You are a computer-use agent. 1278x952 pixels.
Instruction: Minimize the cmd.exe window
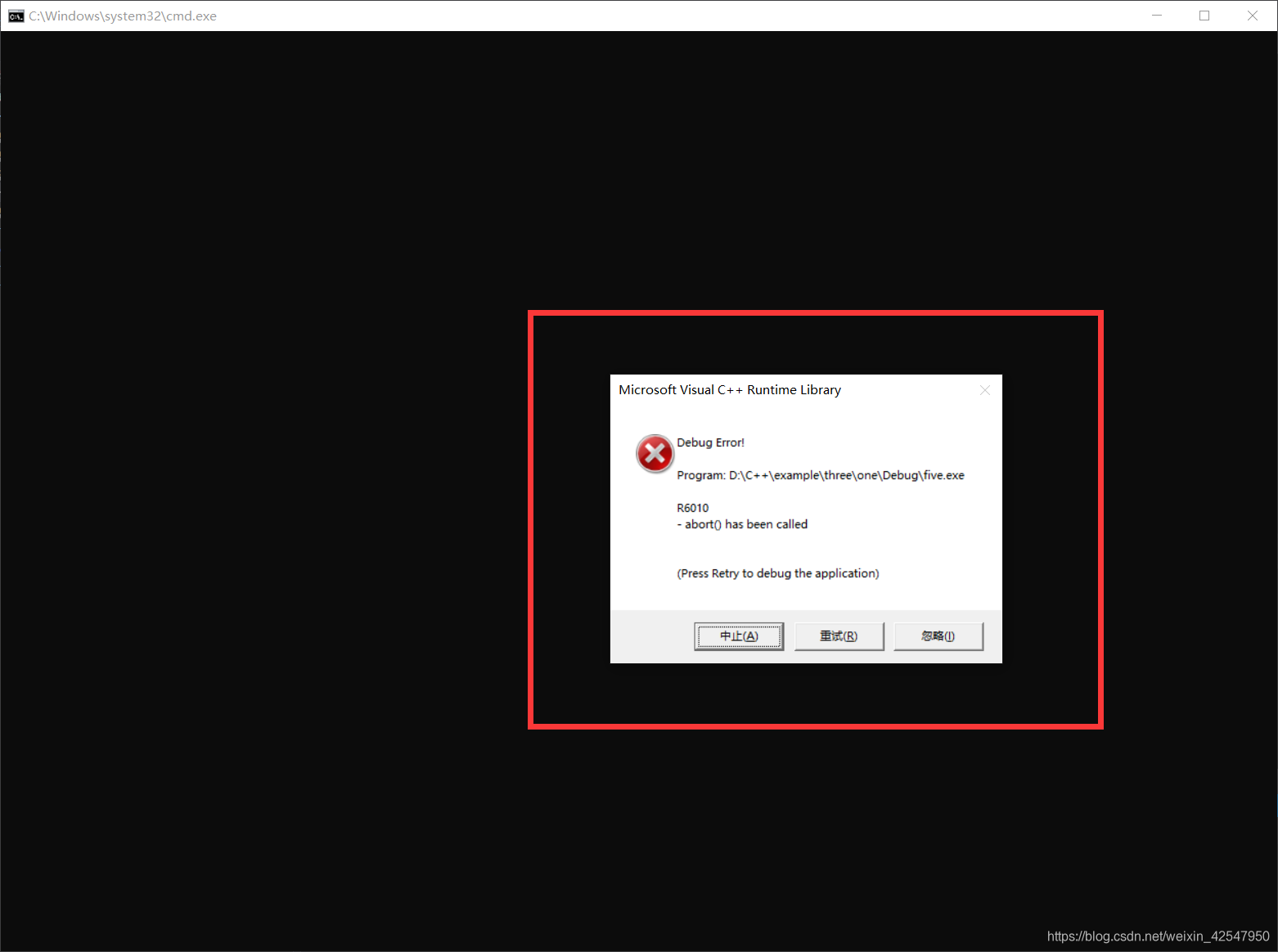tap(1157, 16)
